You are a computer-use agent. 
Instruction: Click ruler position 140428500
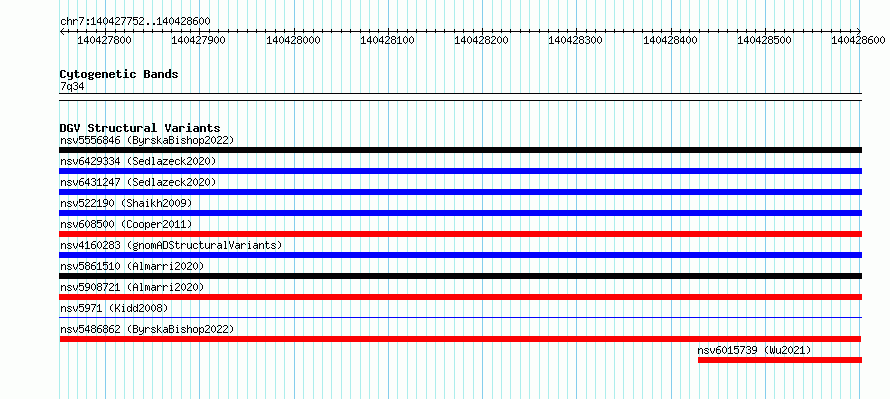[x=765, y=40]
